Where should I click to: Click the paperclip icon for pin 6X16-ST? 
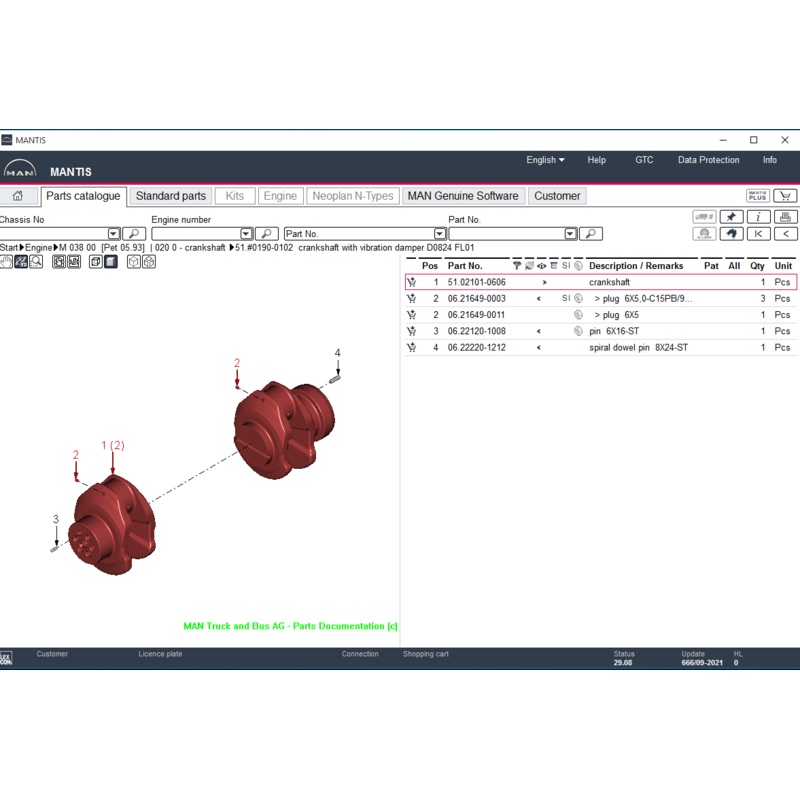(578, 331)
